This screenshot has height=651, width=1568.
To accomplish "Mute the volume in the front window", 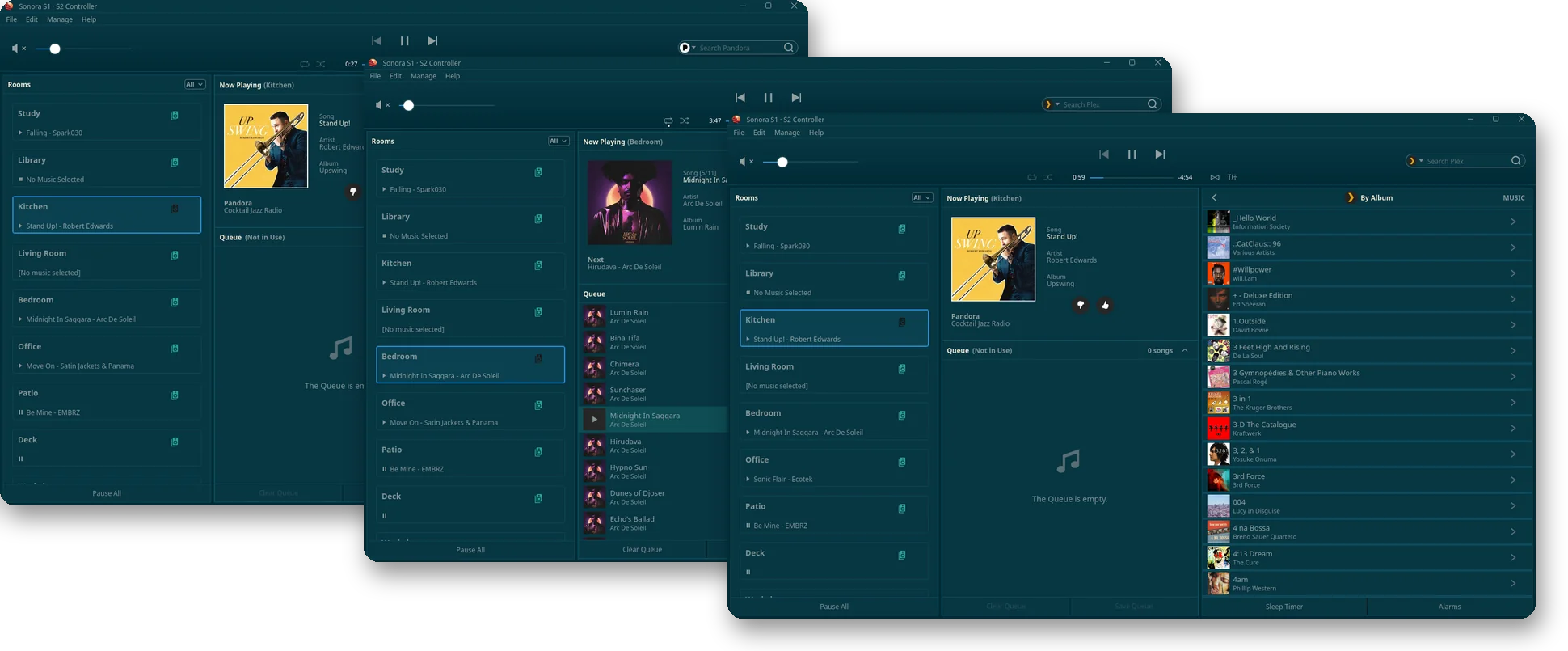I will pyautogui.click(x=744, y=162).
